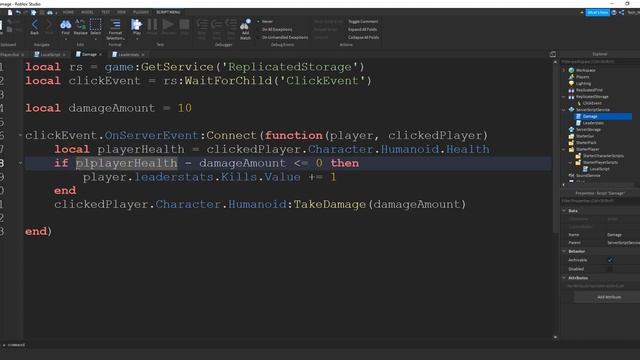Collapse the Attributes section in Properties
This screenshot has height=360, width=640.
[564, 278]
